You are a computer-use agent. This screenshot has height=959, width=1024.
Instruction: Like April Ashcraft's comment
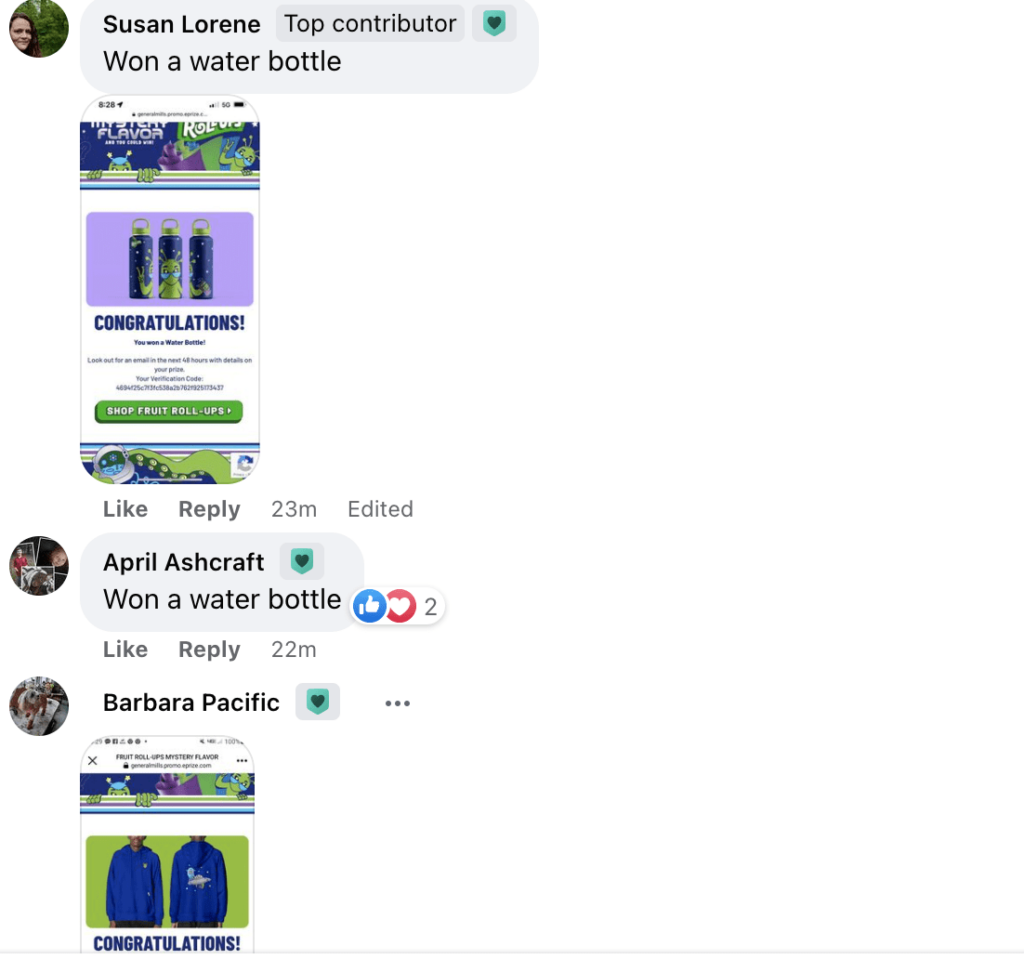pos(125,649)
